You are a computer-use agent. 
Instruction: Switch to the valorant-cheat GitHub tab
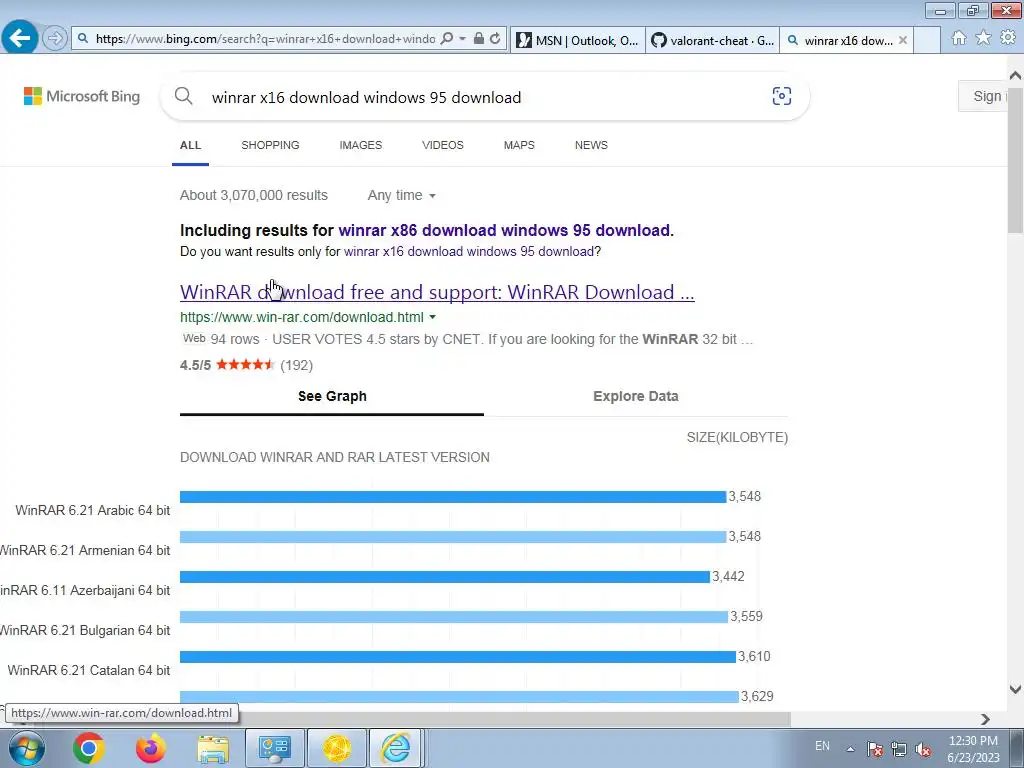point(712,40)
